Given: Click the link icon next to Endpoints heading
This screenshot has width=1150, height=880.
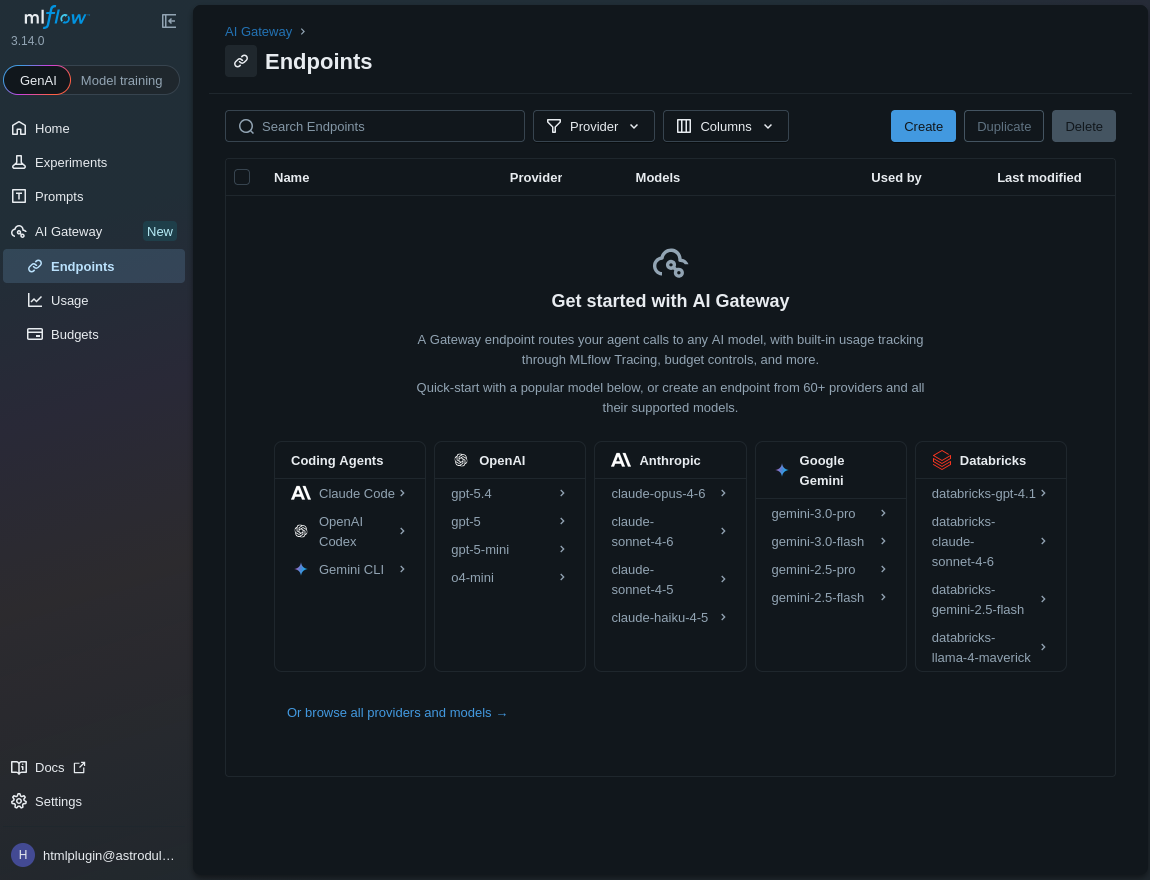Looking at the screenshot, I should coord(241,61).
